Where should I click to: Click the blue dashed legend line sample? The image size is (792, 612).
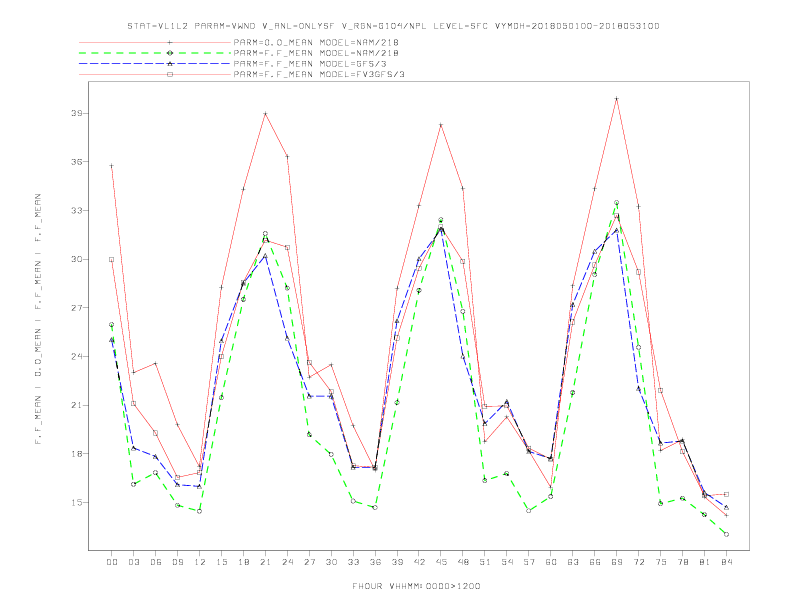click(x=155, y=64)
